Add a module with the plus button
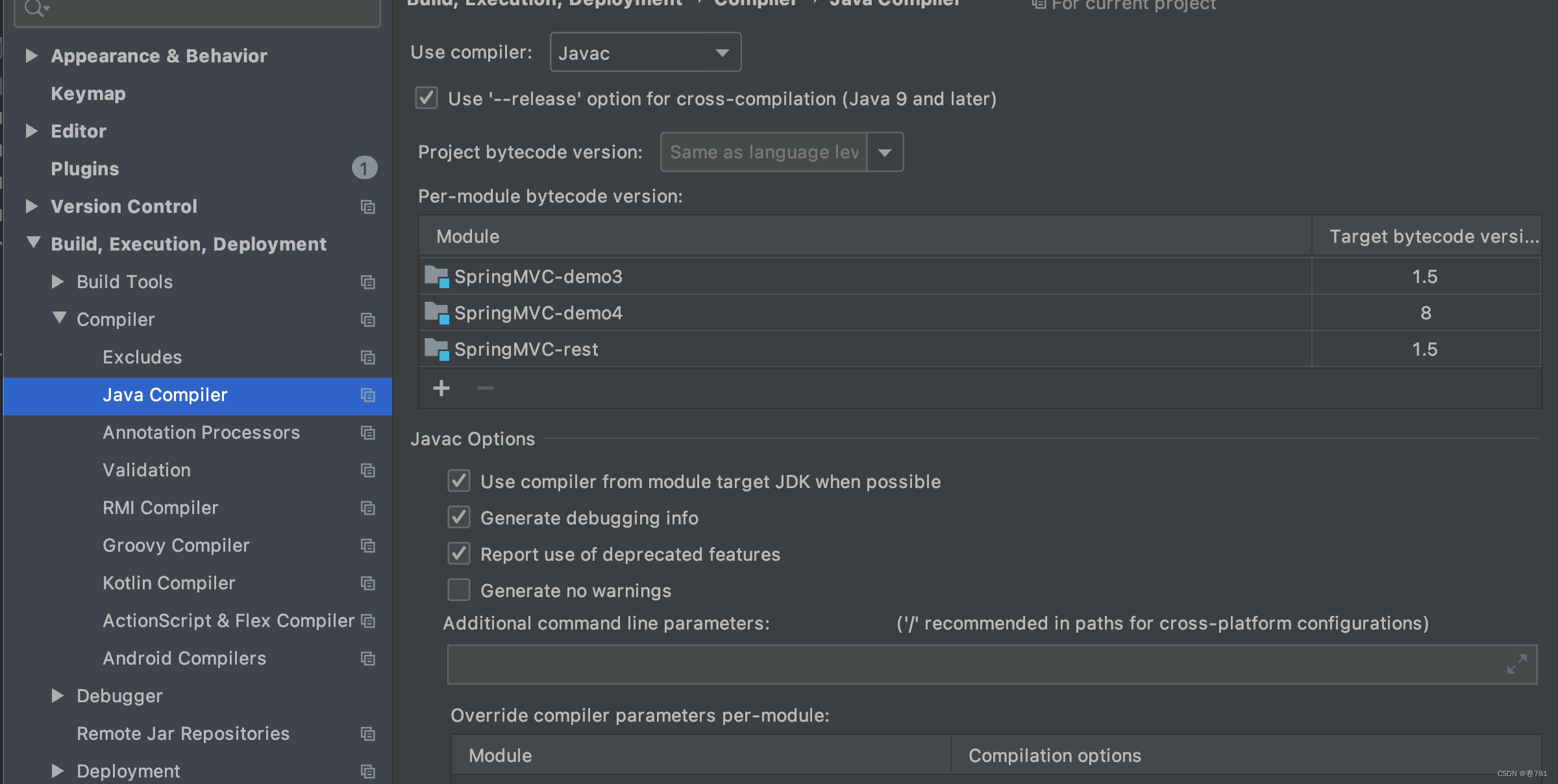The width and height of the screenshot is (1558, 784). pos(441,387)
